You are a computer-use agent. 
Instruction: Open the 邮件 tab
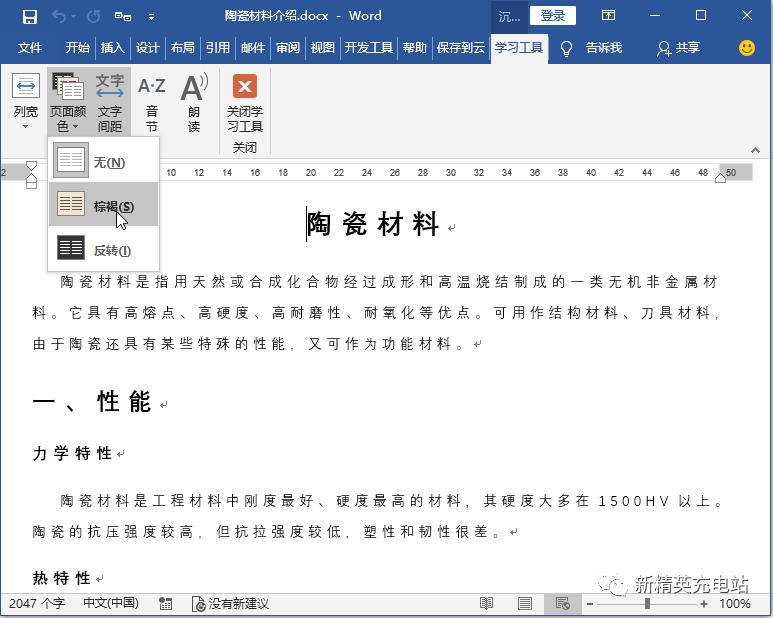pyautogui.click(x=253, y=48)
